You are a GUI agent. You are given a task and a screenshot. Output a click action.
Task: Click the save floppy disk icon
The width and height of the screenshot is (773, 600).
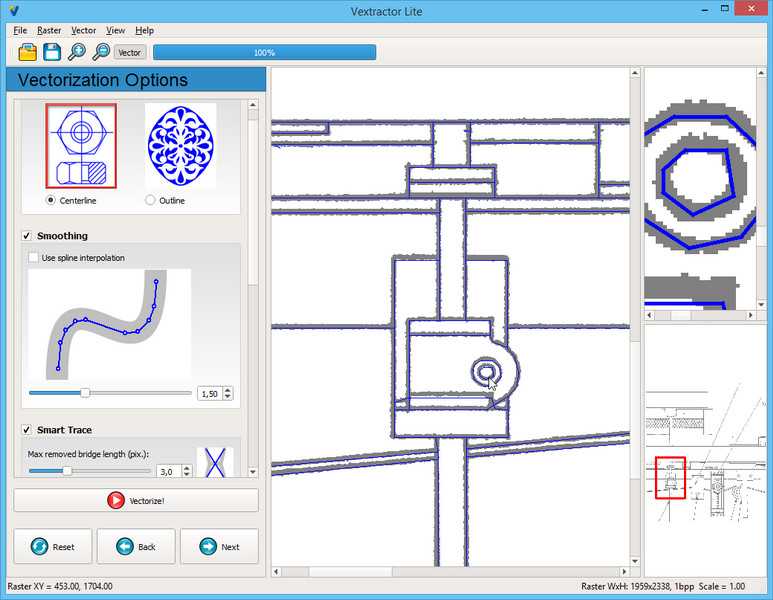[x=52, y=52]
